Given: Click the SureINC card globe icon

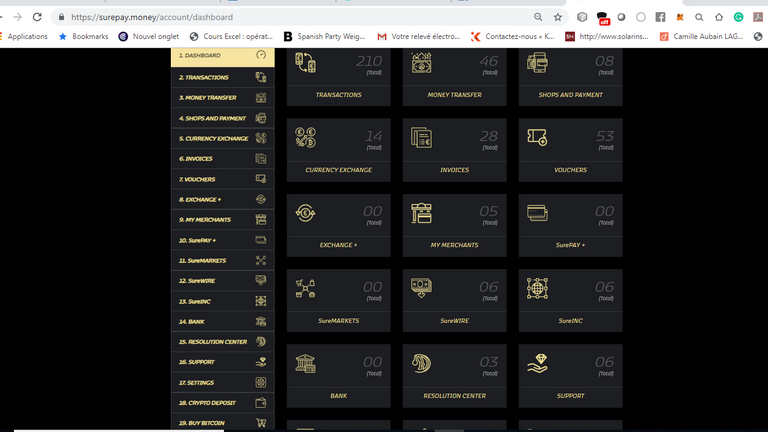Looking at the screenshot, I should point(537,288).
